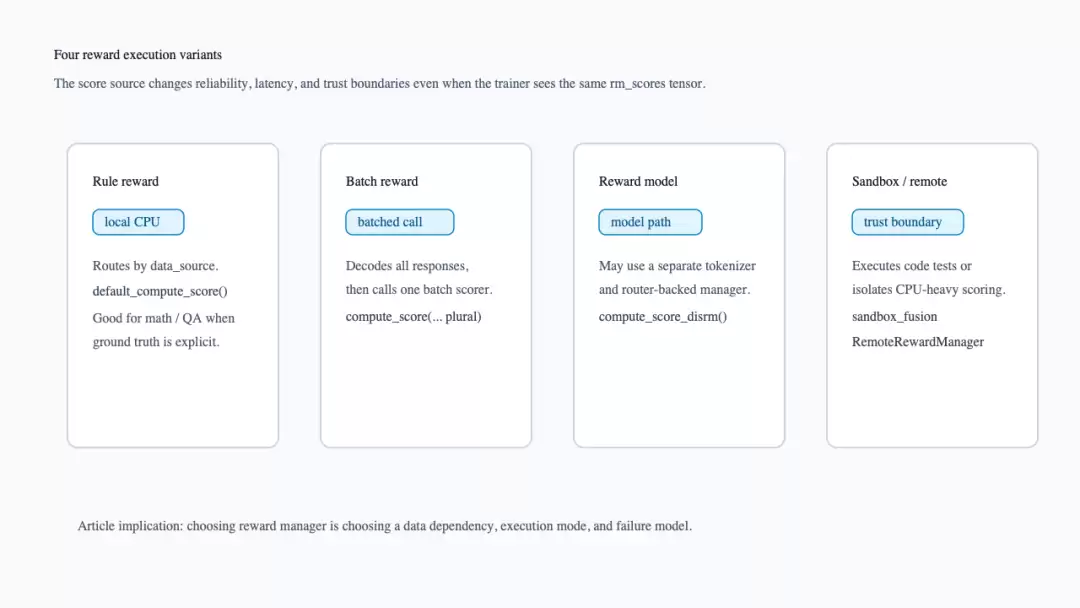Screen dimensions: 1080x608
Task: Click May use a separate tokenizer line
Action: click(x=677, y=266)
